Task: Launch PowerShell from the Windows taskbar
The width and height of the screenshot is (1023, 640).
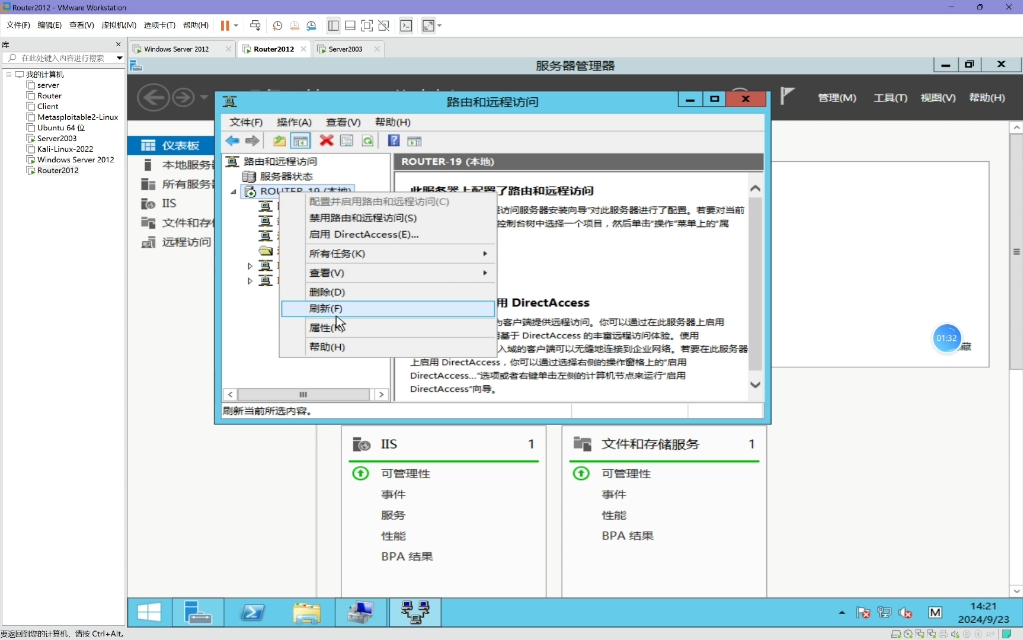Action: coord(252,612)
